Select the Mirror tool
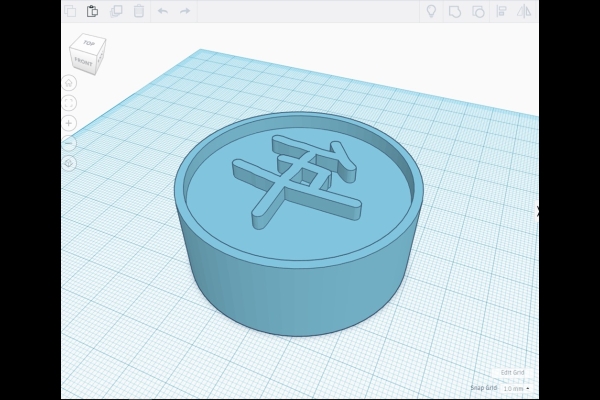Image resolution: width=600 pixels, height=400 pixels. tap(524, 11)
